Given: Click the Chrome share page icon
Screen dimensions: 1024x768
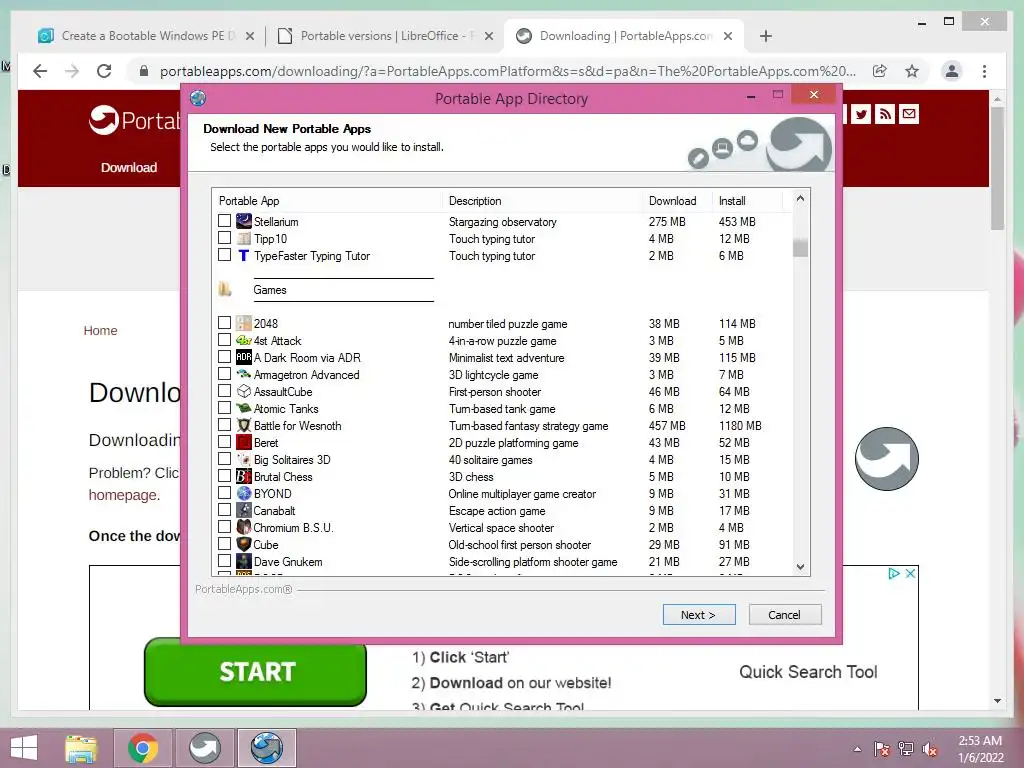Looking at the screenshot, I should click(x=880, y=71).
